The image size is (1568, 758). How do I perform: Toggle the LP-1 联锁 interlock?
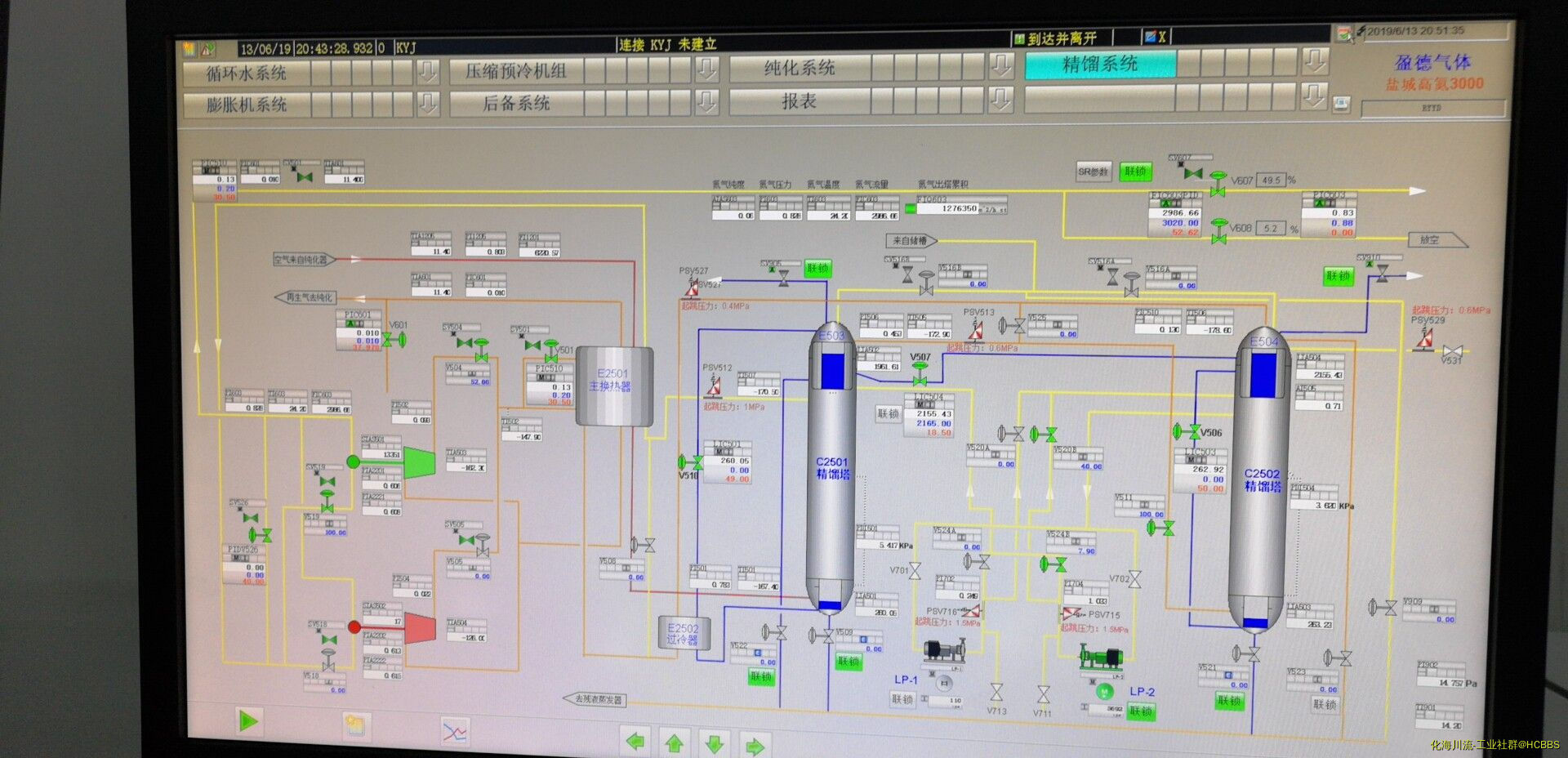click(x=902, y=699)
